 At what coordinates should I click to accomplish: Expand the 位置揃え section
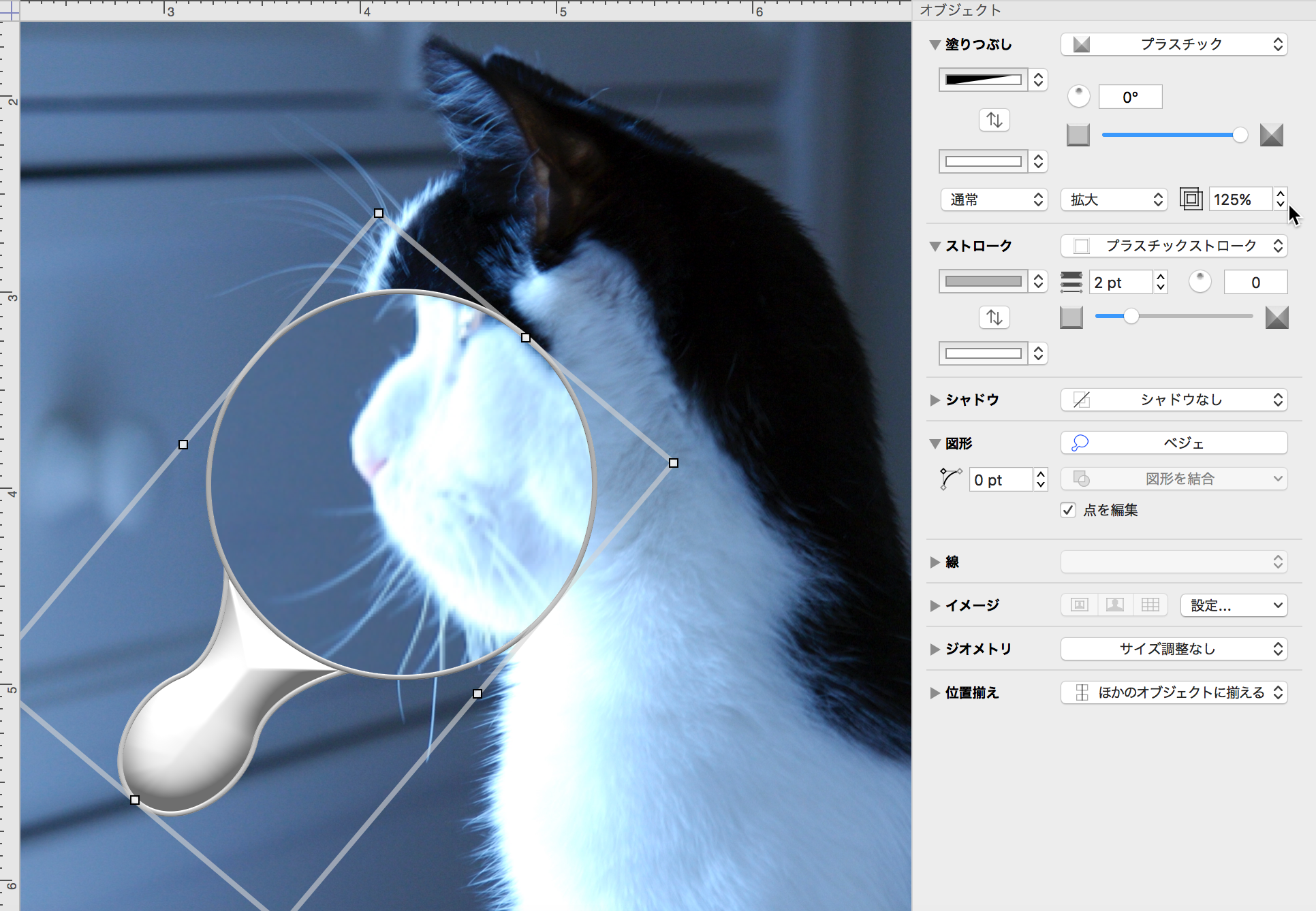click(x=935, y=692)
